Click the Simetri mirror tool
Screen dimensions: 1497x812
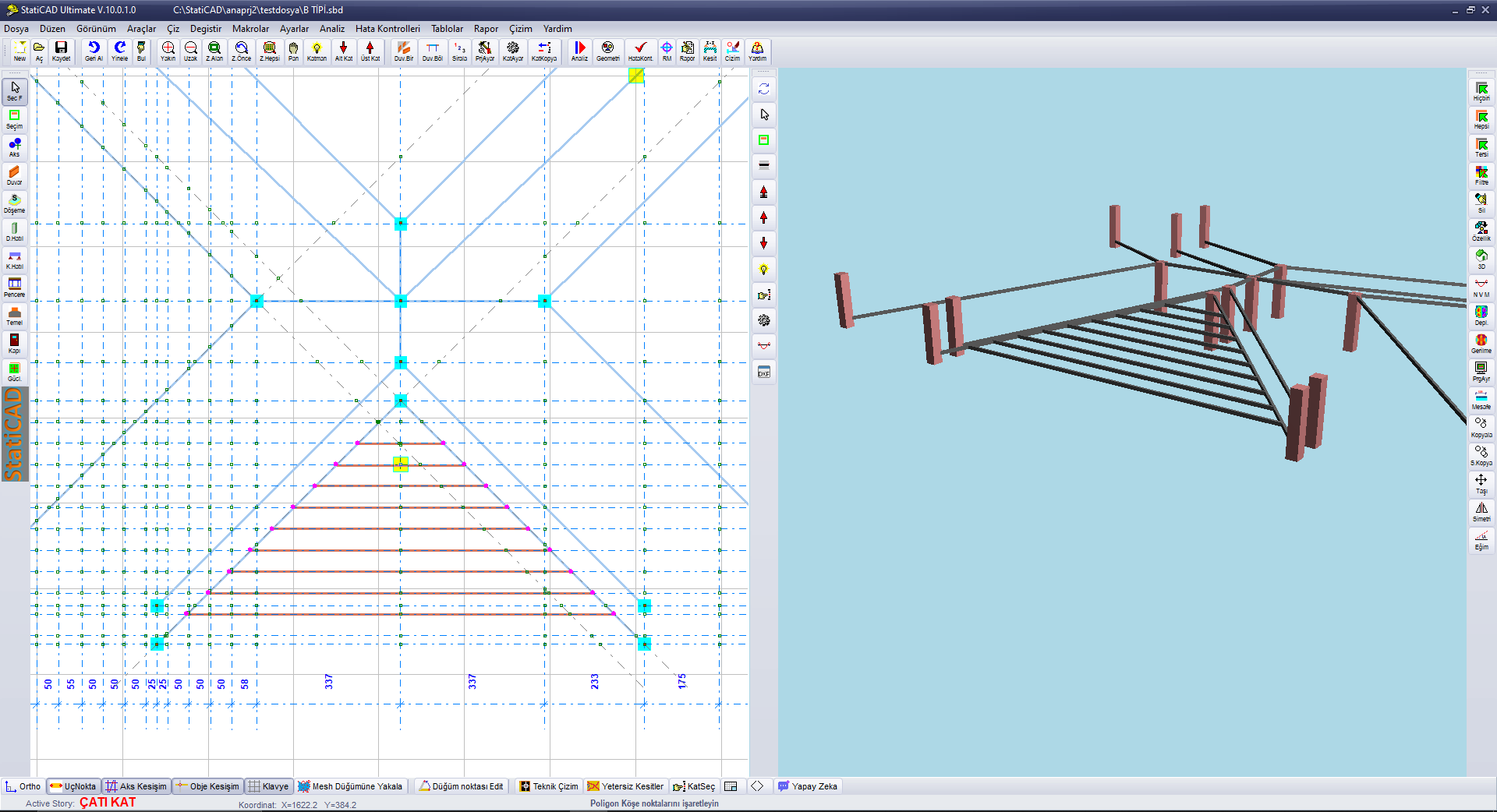coord(1481,512)
